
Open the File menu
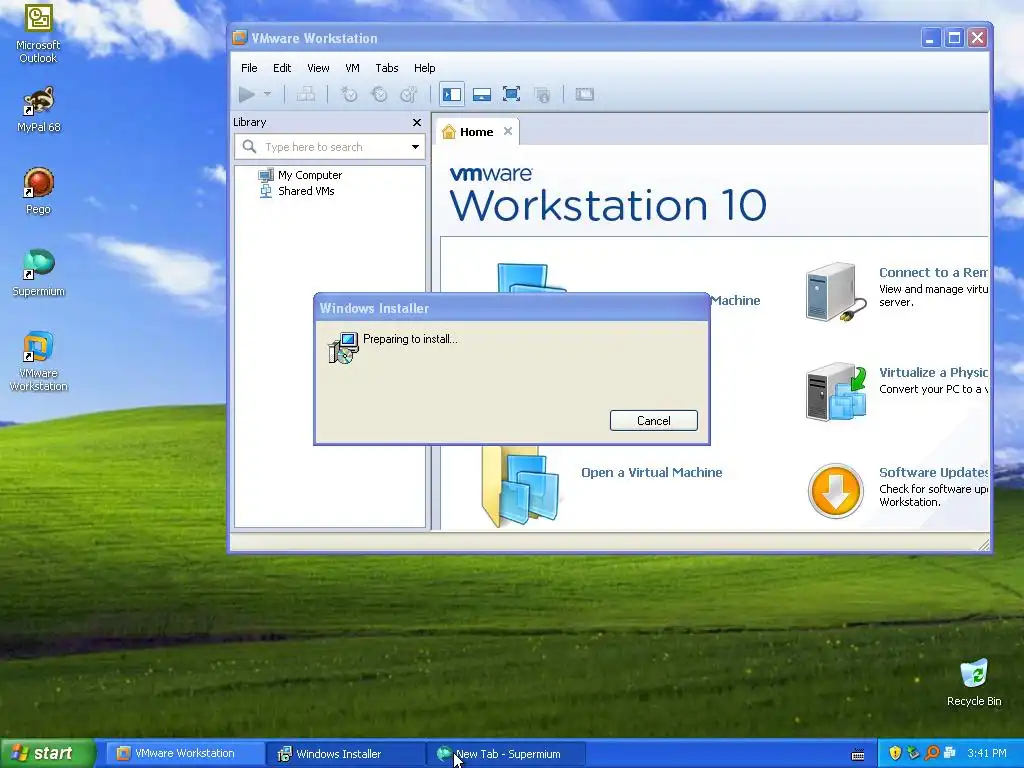[x=249, y=68]
